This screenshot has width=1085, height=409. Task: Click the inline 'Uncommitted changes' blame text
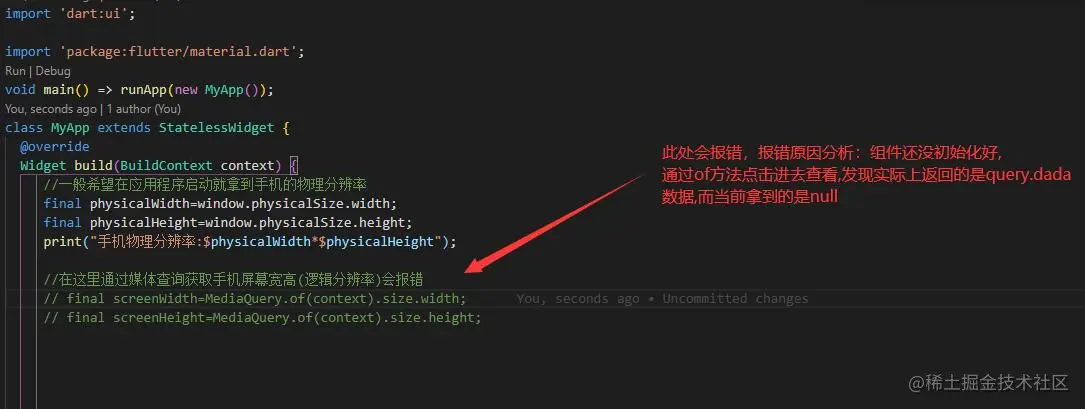tap(736, 299)
